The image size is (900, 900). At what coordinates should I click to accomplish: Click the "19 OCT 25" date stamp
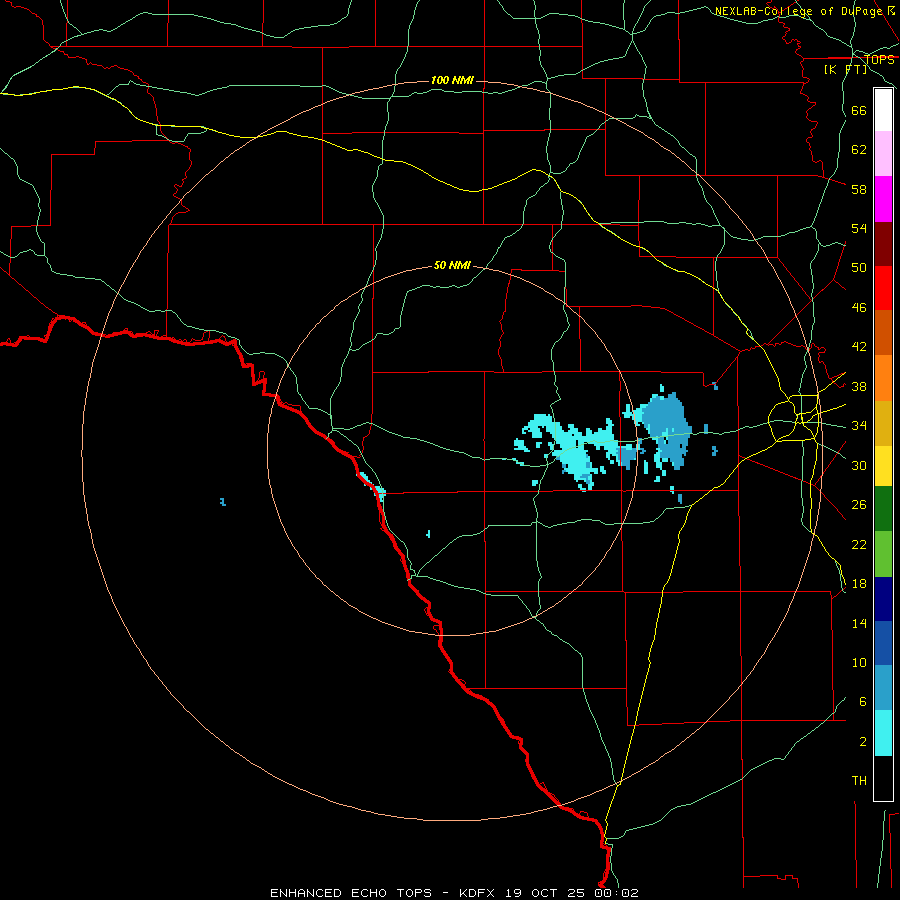pyautogui.click(x=545, y=893)
